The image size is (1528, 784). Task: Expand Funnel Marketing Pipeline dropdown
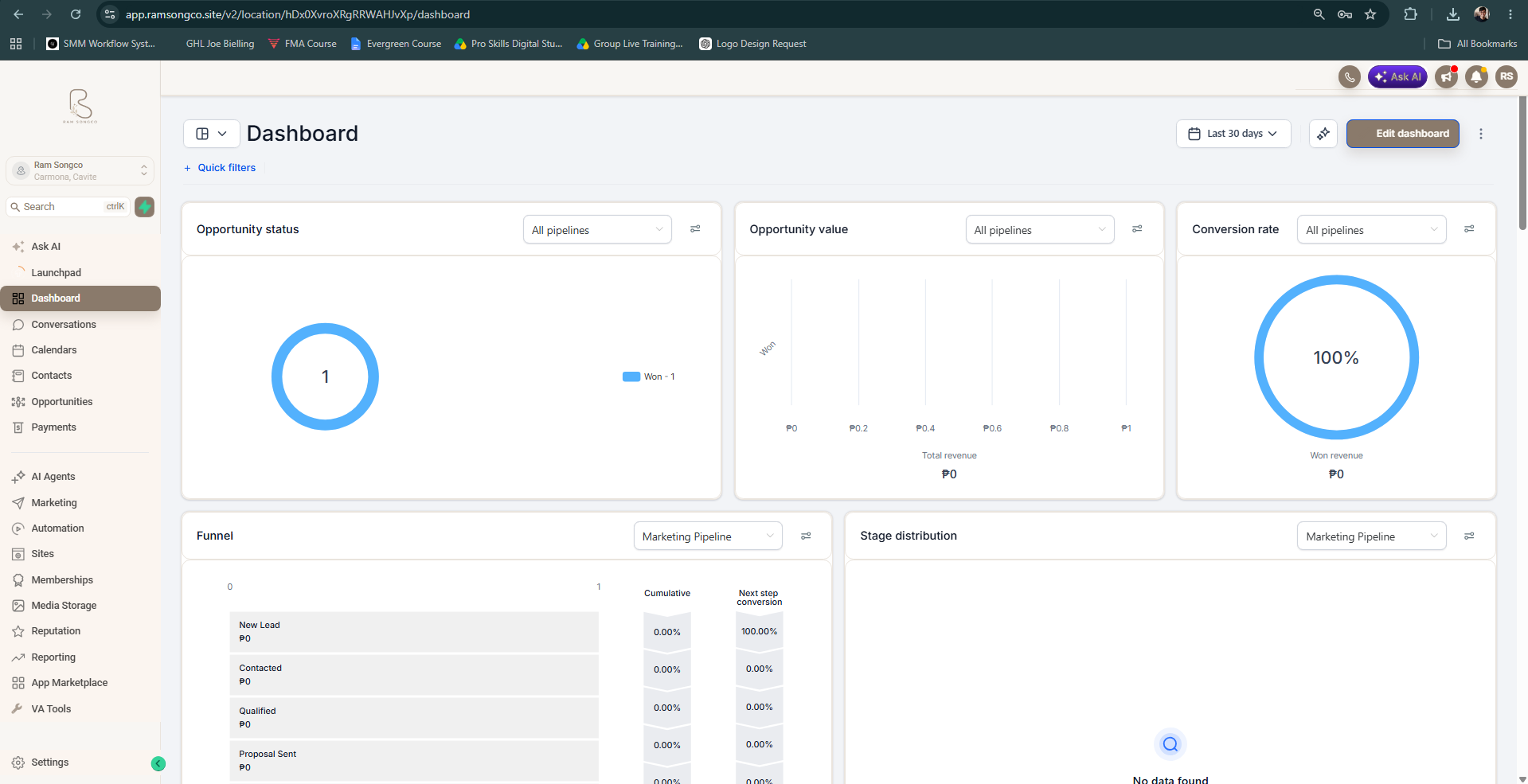(708, 536)
